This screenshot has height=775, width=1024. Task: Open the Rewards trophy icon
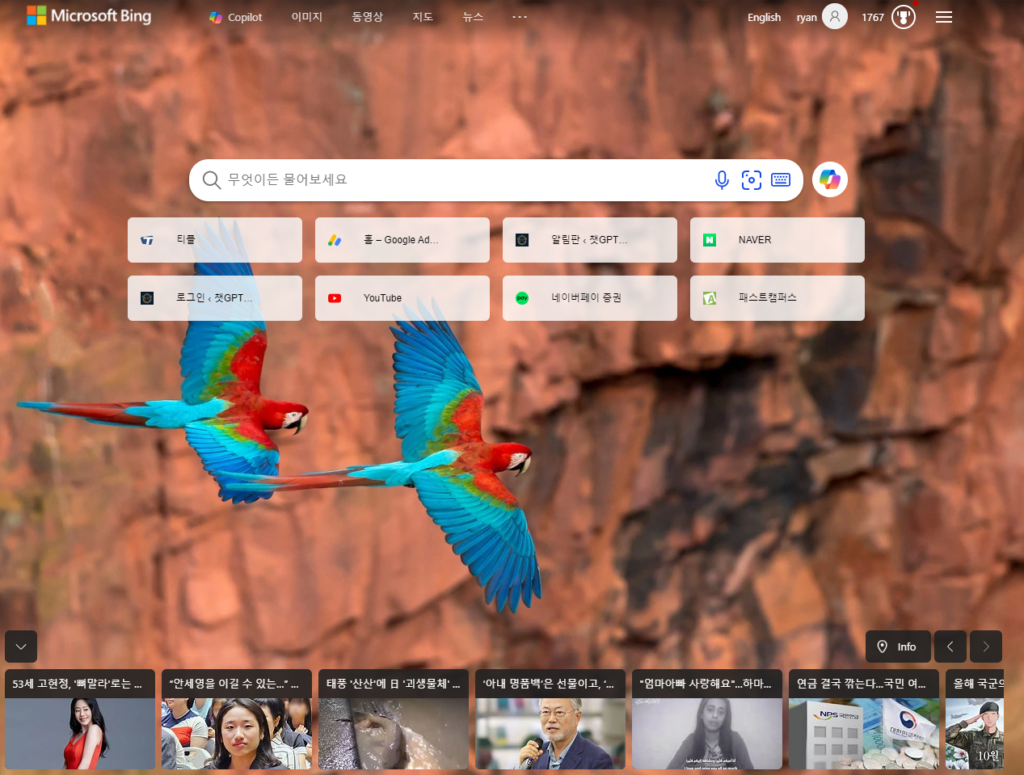(x=904, y=17)
